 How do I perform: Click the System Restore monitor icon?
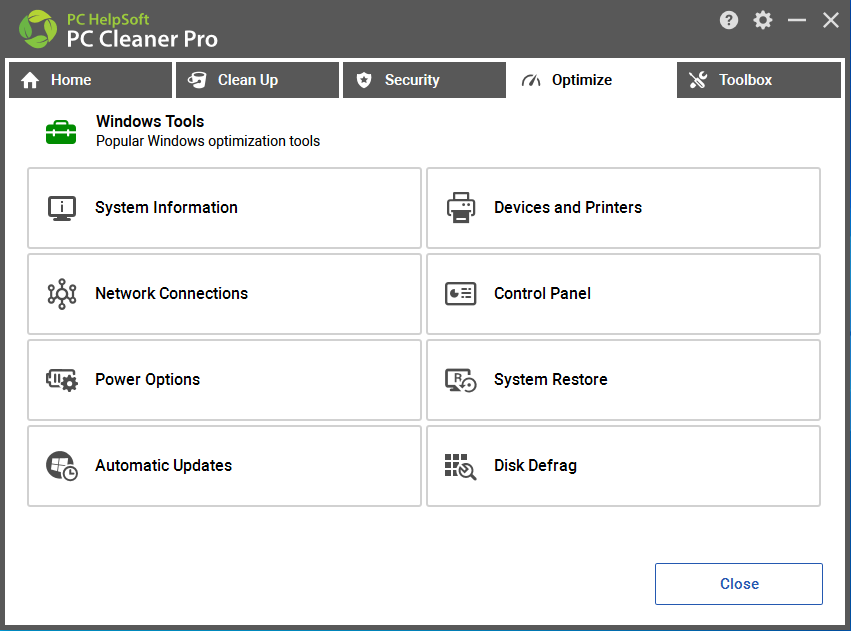pyautogui.click(x=461, y=380)
